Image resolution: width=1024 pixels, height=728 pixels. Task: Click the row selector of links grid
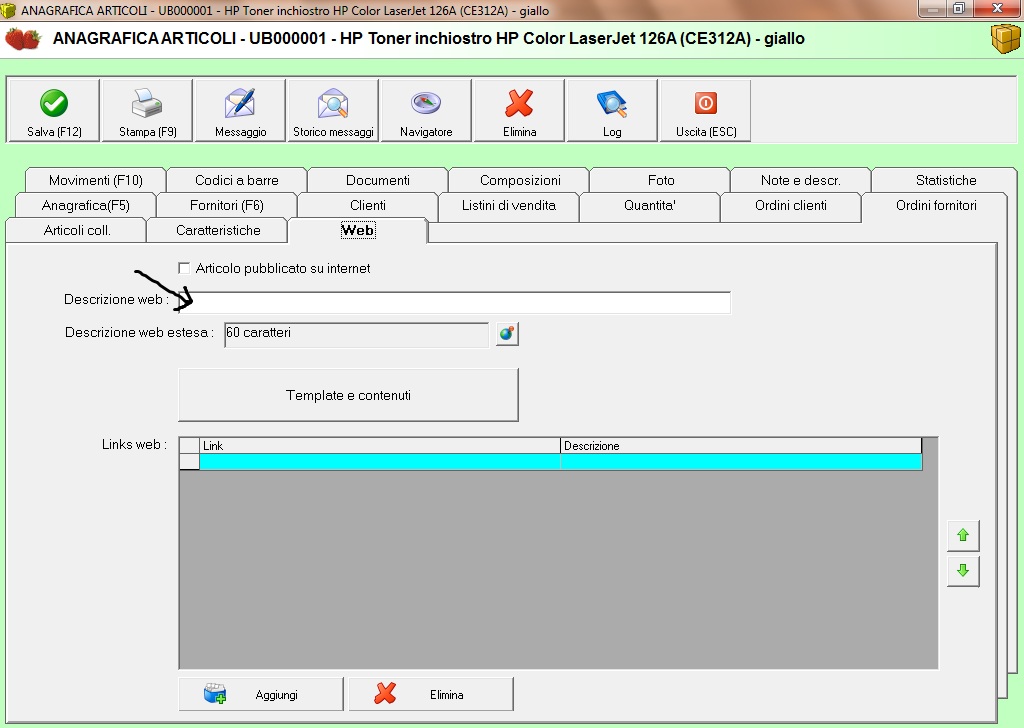[x=189, y=462]
